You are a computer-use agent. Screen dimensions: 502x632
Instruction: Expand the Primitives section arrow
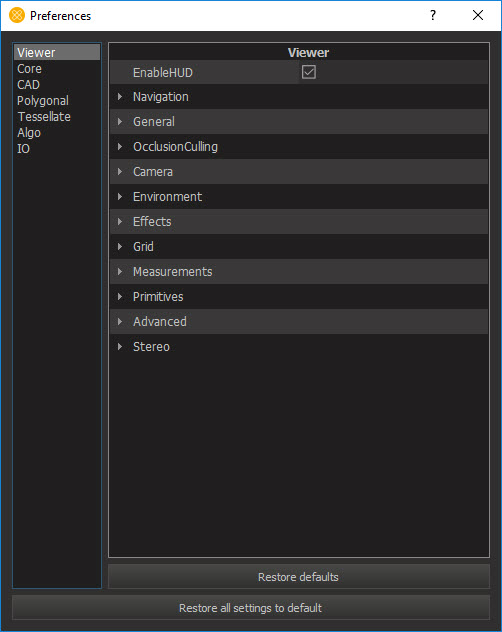pos(120,297)
